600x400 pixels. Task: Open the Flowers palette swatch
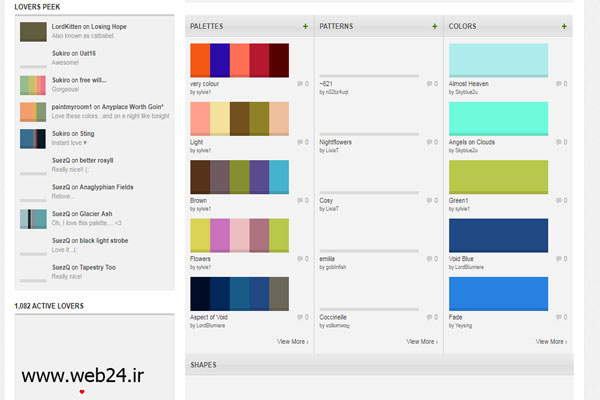click(x=240, y=235)
